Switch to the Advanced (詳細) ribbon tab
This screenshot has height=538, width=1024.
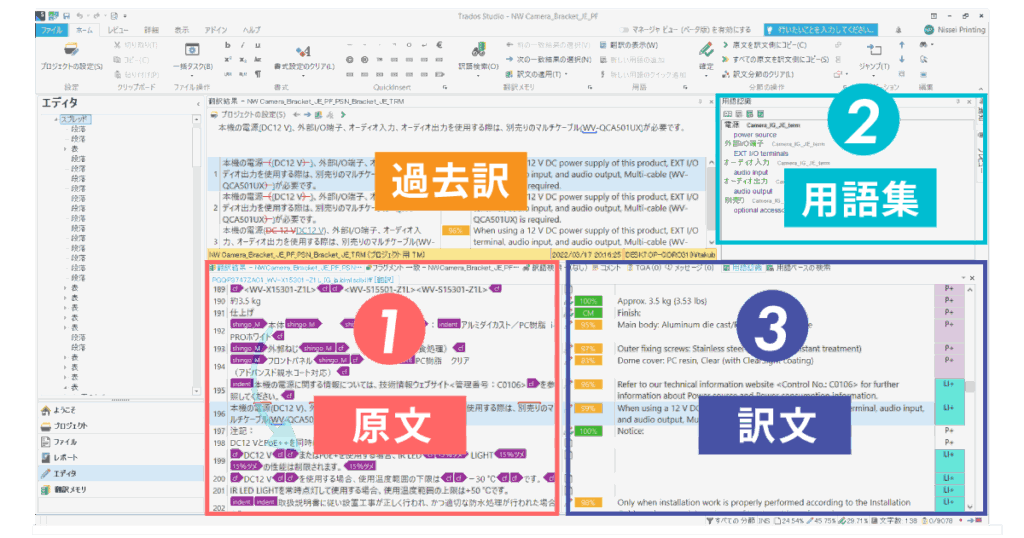pos(152,30)
